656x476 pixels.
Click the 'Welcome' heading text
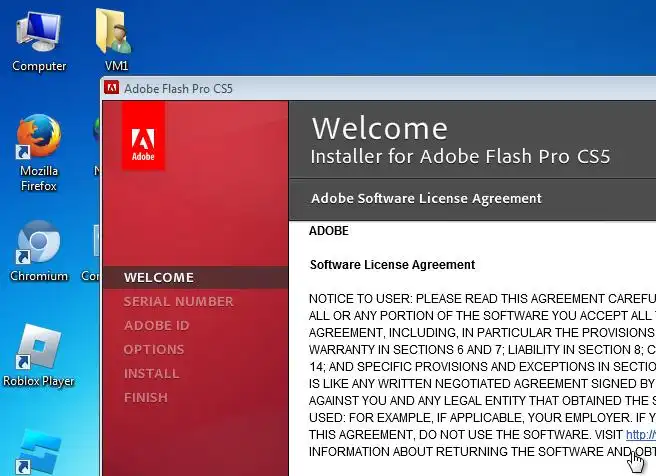click(x=380, y=128)
